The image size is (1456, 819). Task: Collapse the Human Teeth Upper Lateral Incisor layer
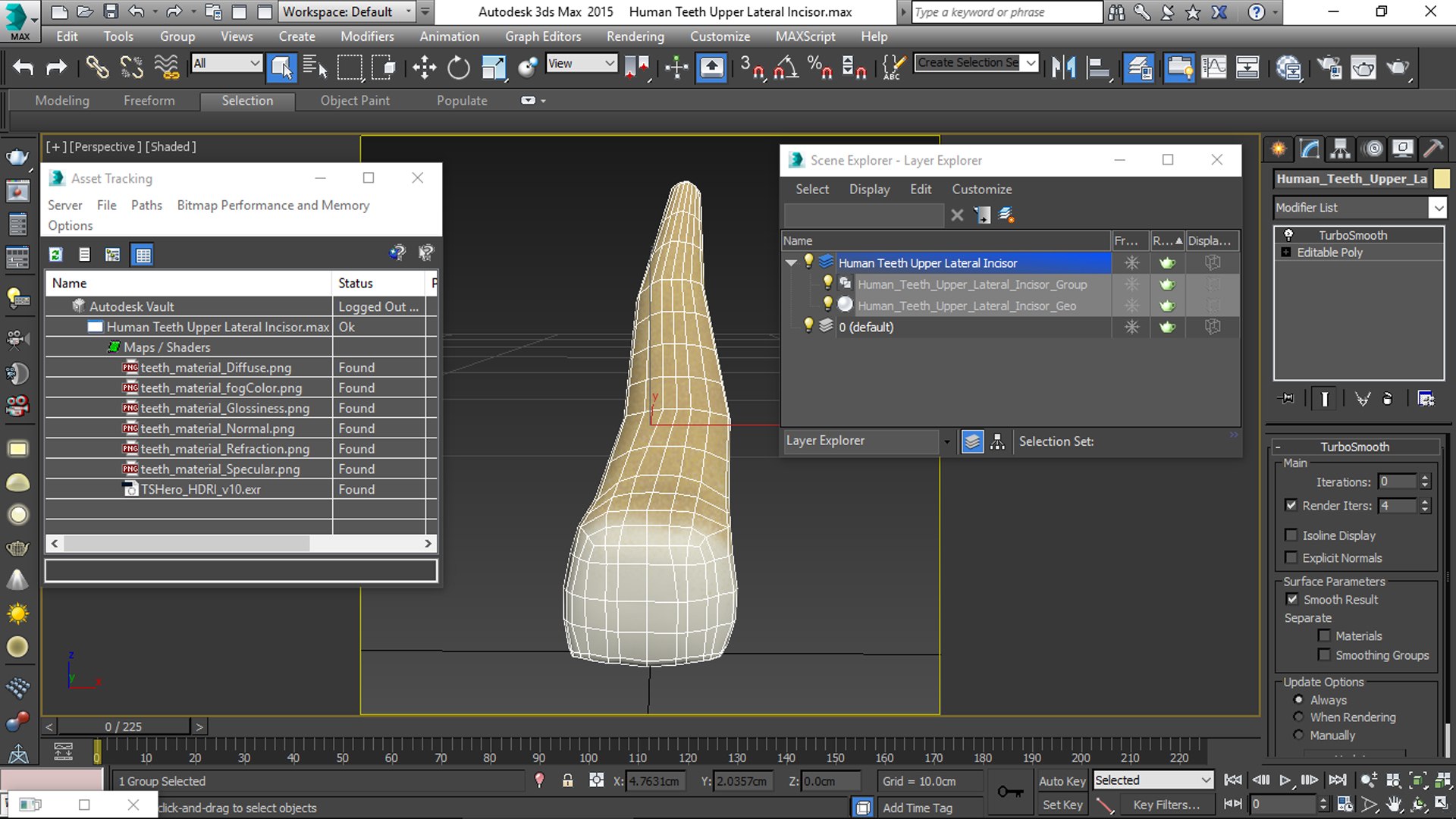point(792,262)
